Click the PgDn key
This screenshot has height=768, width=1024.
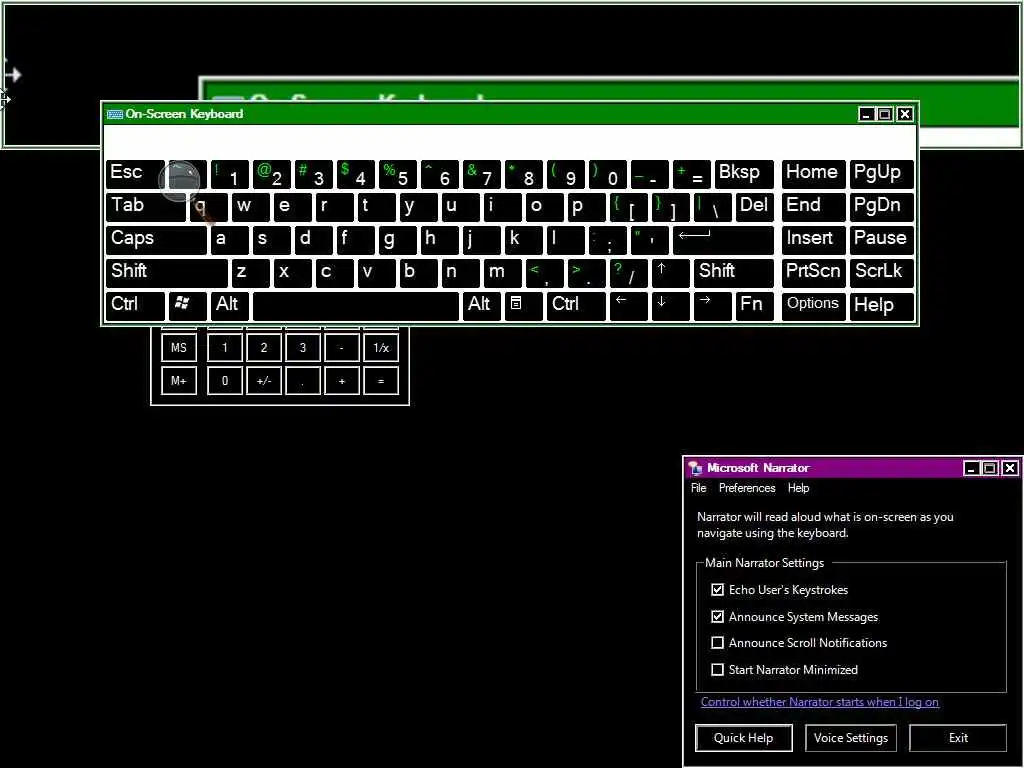pyautogui.click(x=881, y=206)
